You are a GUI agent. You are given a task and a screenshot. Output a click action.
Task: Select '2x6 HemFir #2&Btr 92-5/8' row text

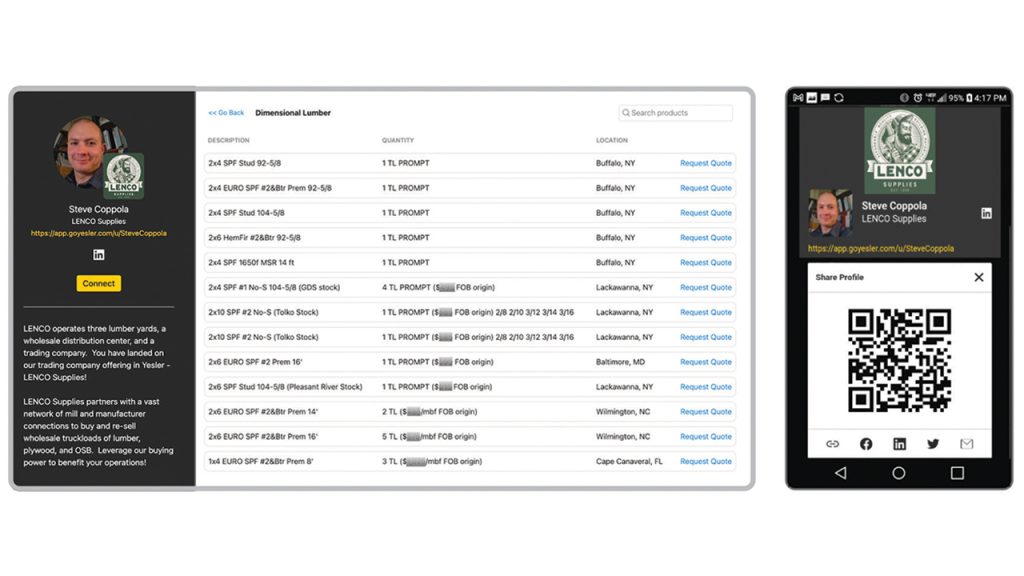tap(254, 238)
